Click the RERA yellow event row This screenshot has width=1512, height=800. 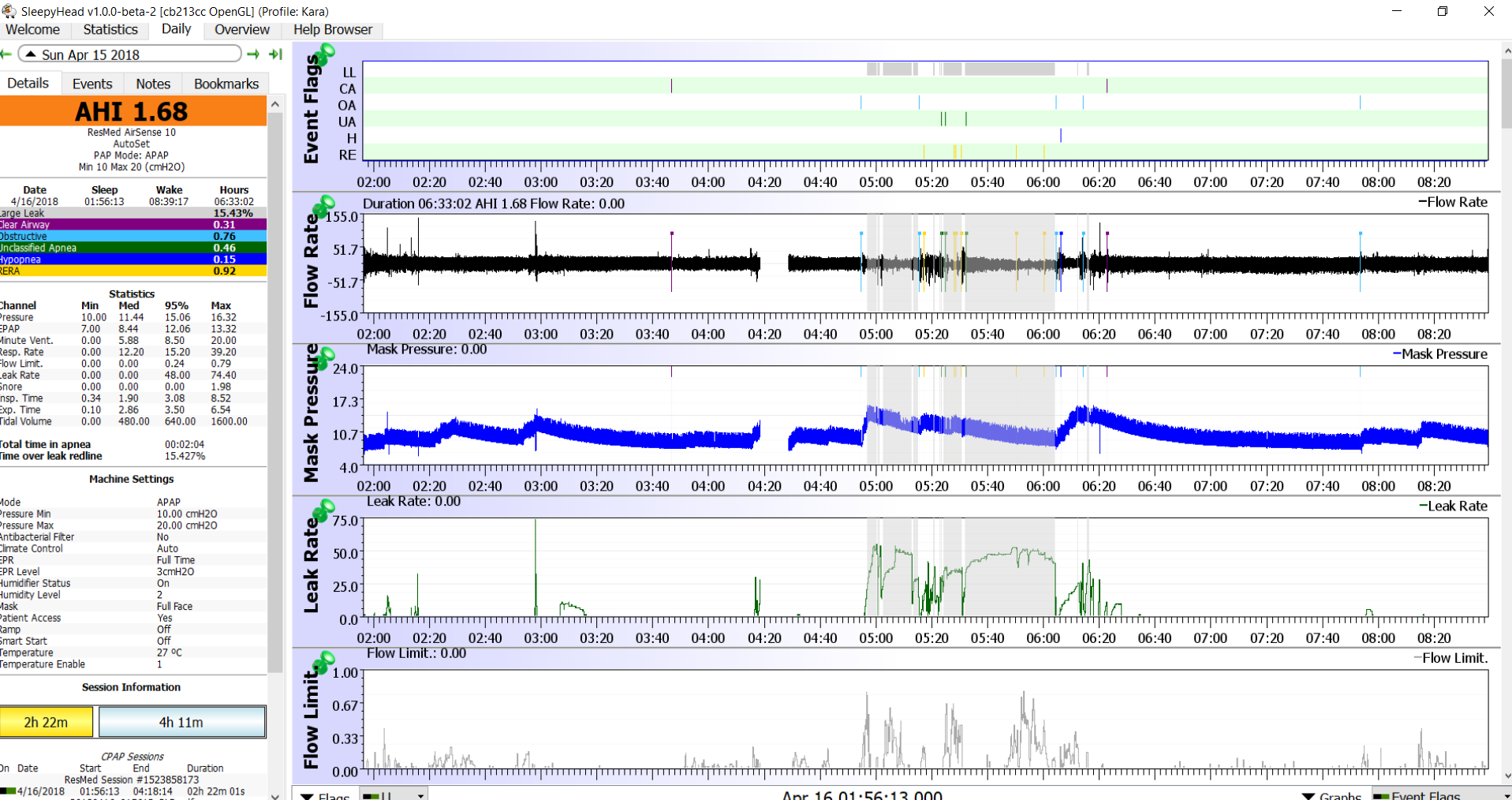tap(133, 271)
